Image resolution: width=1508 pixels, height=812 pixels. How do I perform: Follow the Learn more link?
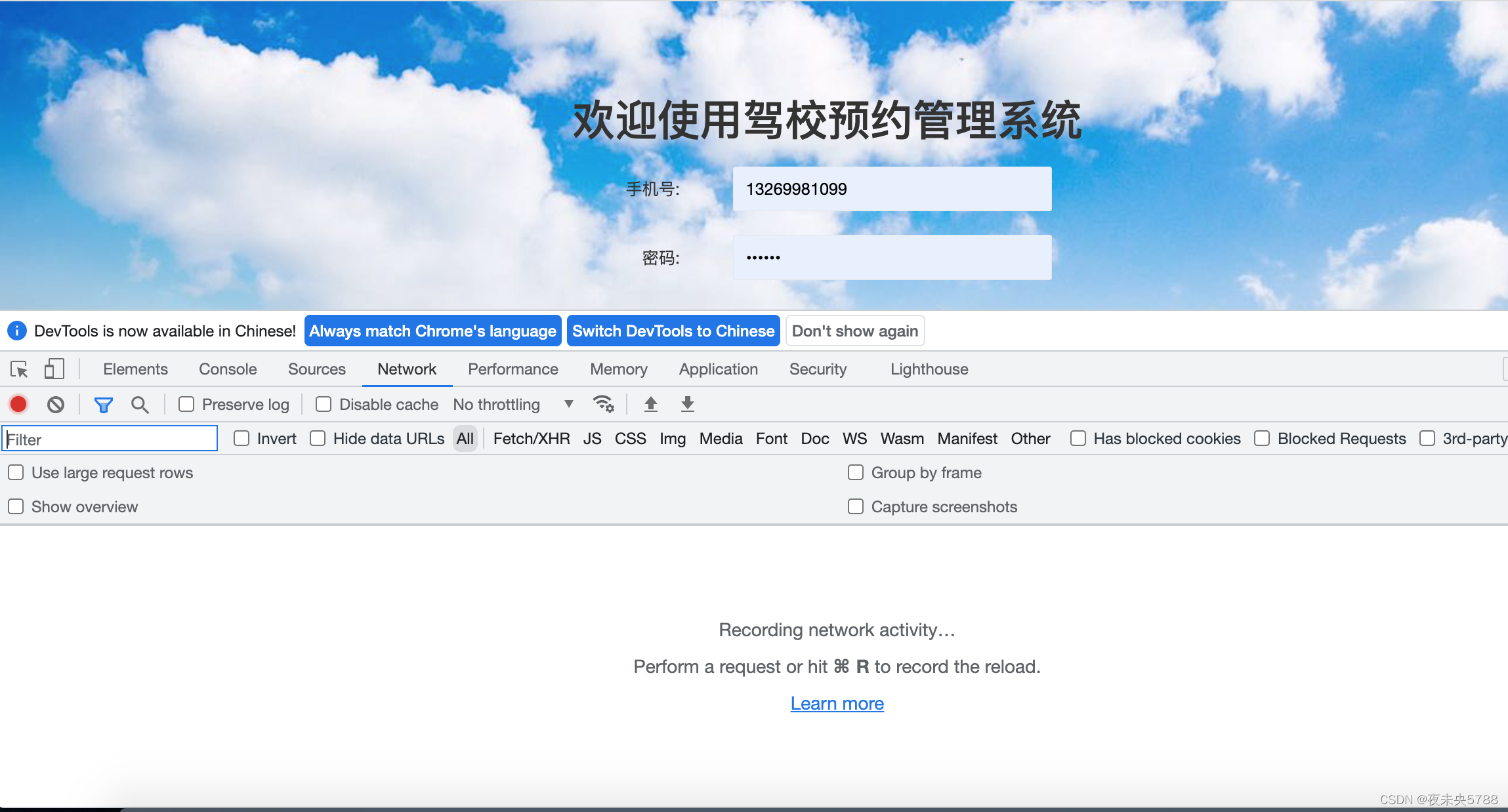coord(837,704)
